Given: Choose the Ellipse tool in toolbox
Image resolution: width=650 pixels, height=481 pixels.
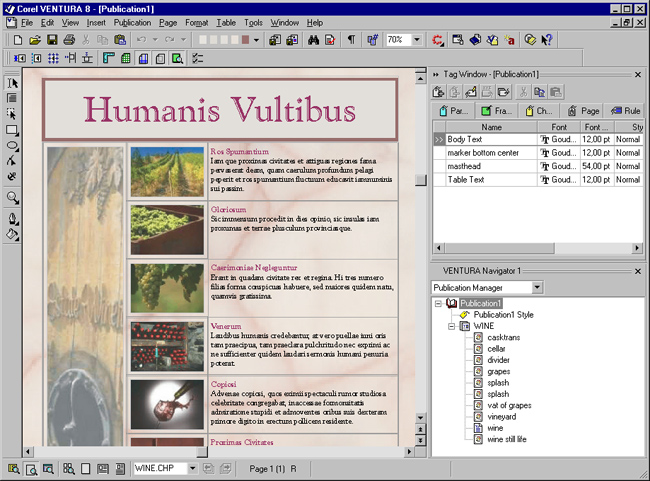Looking at the screenshot, I should (12, 146).
